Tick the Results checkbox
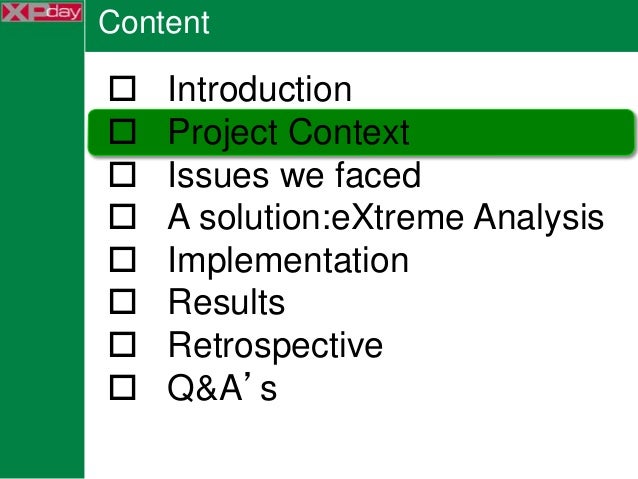 pos(122,302)
